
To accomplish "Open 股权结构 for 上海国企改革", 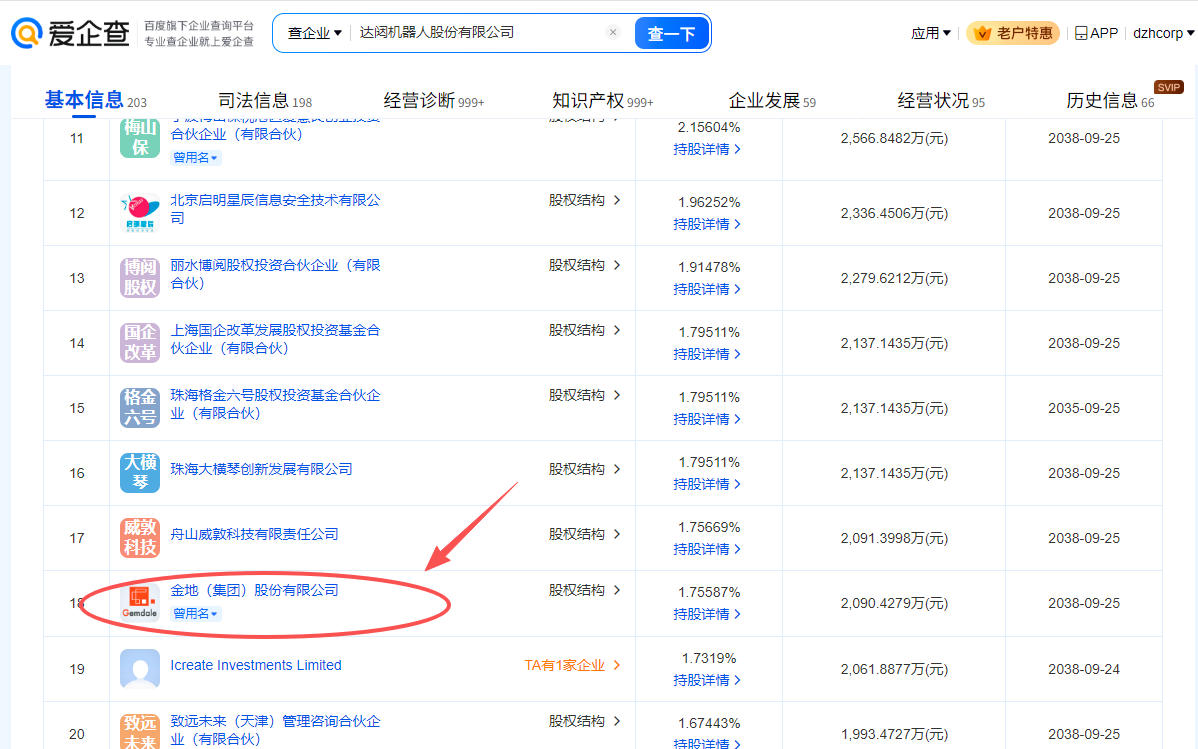I will tap(584, 330).
